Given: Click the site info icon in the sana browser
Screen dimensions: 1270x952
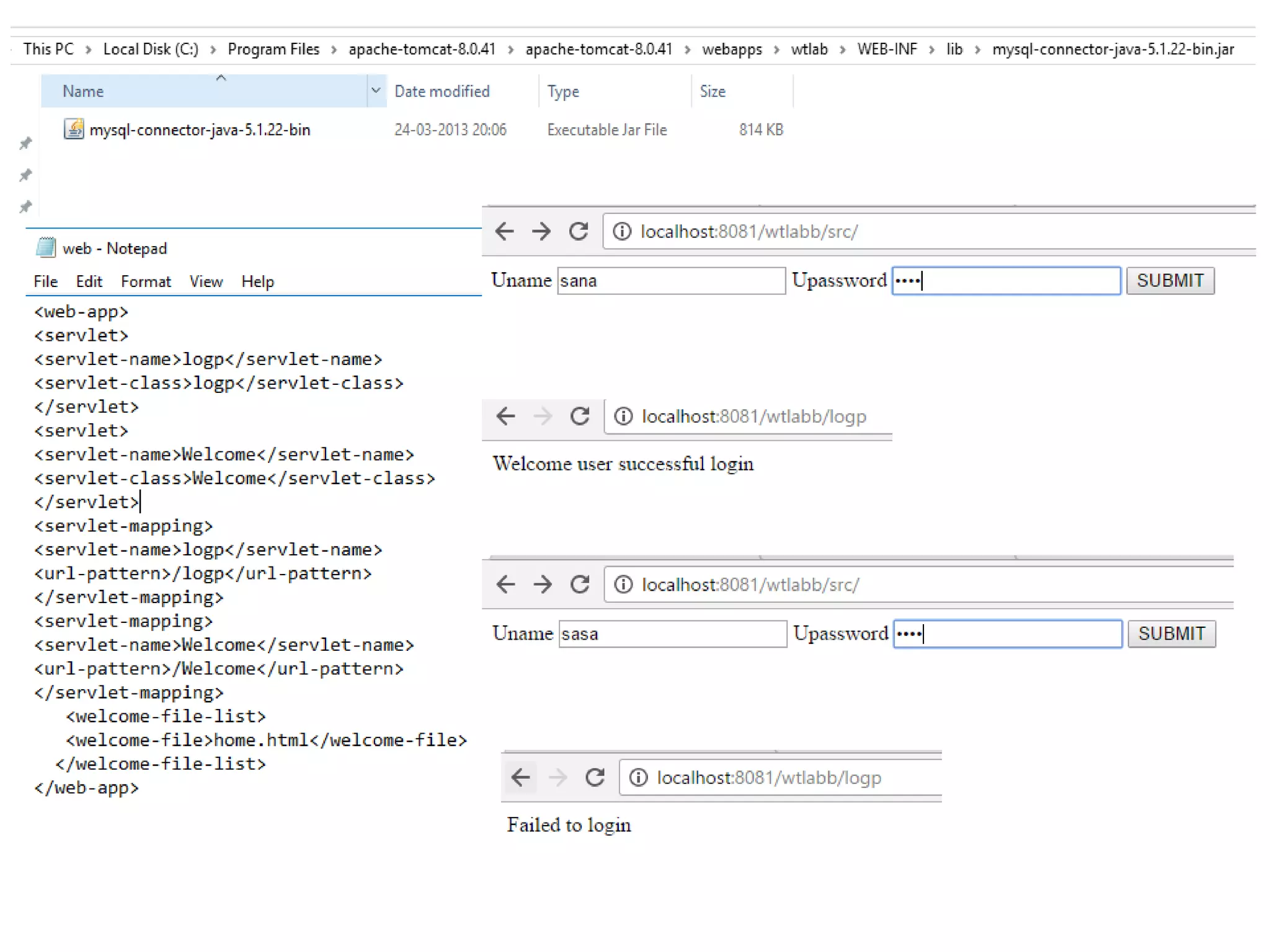Looking at the screenshot, I should click(x=622, y=231).
